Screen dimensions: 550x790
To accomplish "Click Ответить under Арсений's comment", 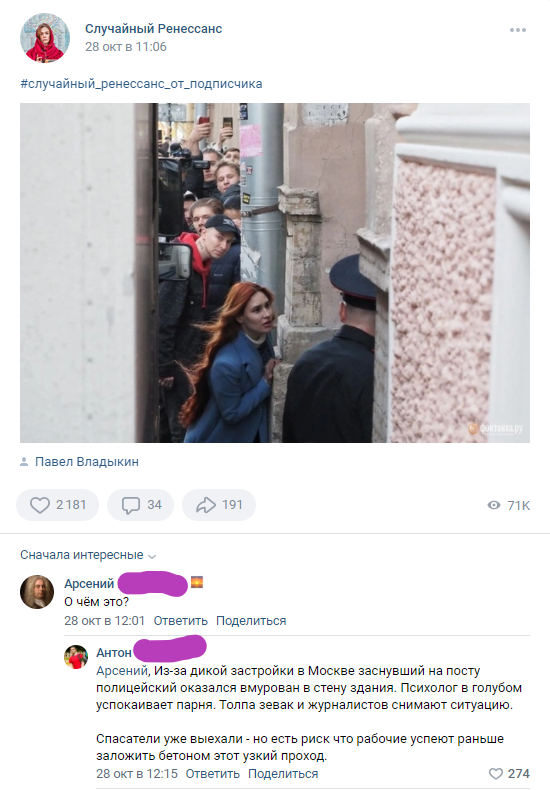I will click(180, 621).
